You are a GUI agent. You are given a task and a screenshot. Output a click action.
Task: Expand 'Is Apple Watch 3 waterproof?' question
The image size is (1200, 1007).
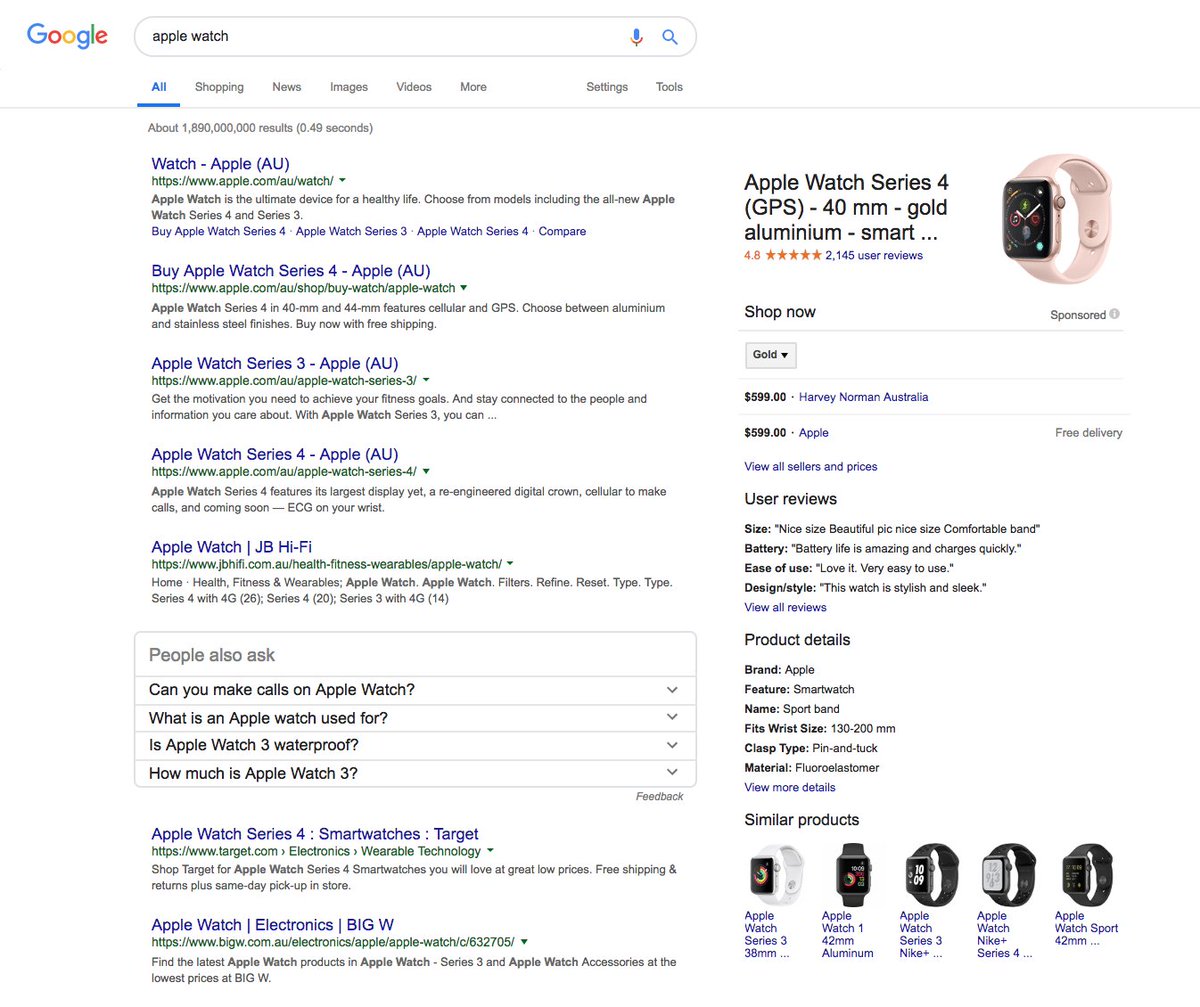415,746
